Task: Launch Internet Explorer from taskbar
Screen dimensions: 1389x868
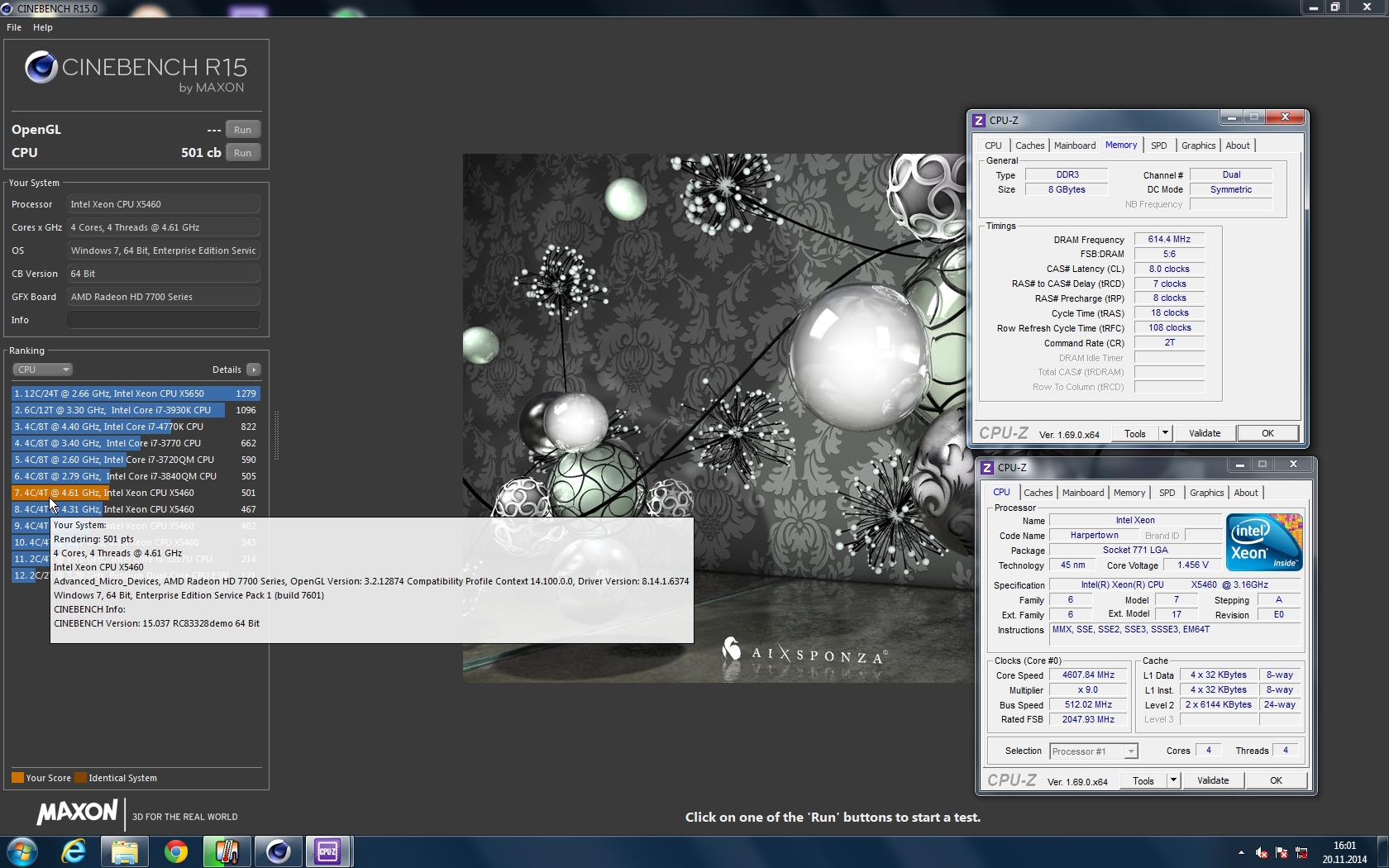Action: tap(74, 851)
